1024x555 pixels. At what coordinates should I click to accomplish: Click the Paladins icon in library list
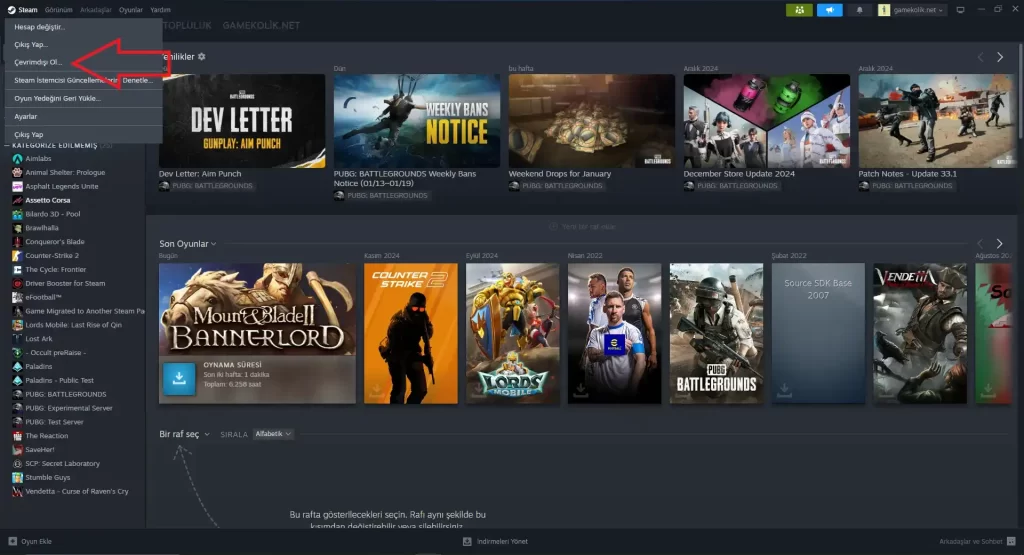point(18,366)
